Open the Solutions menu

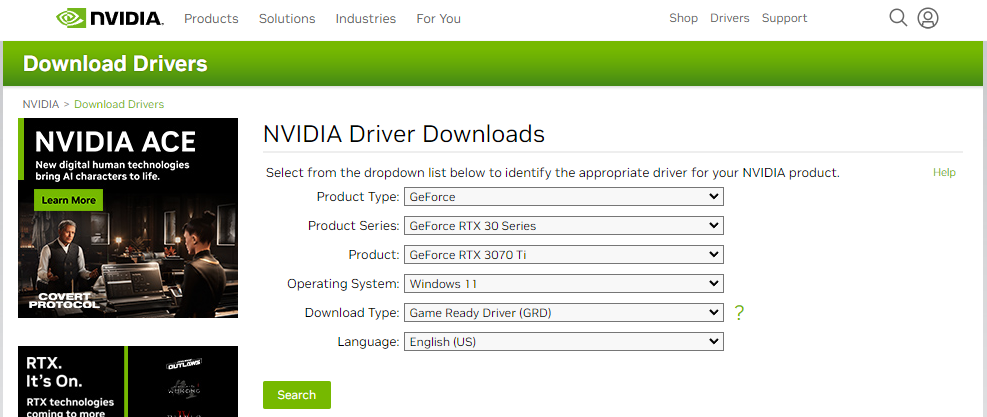click(x=287, y=19)
